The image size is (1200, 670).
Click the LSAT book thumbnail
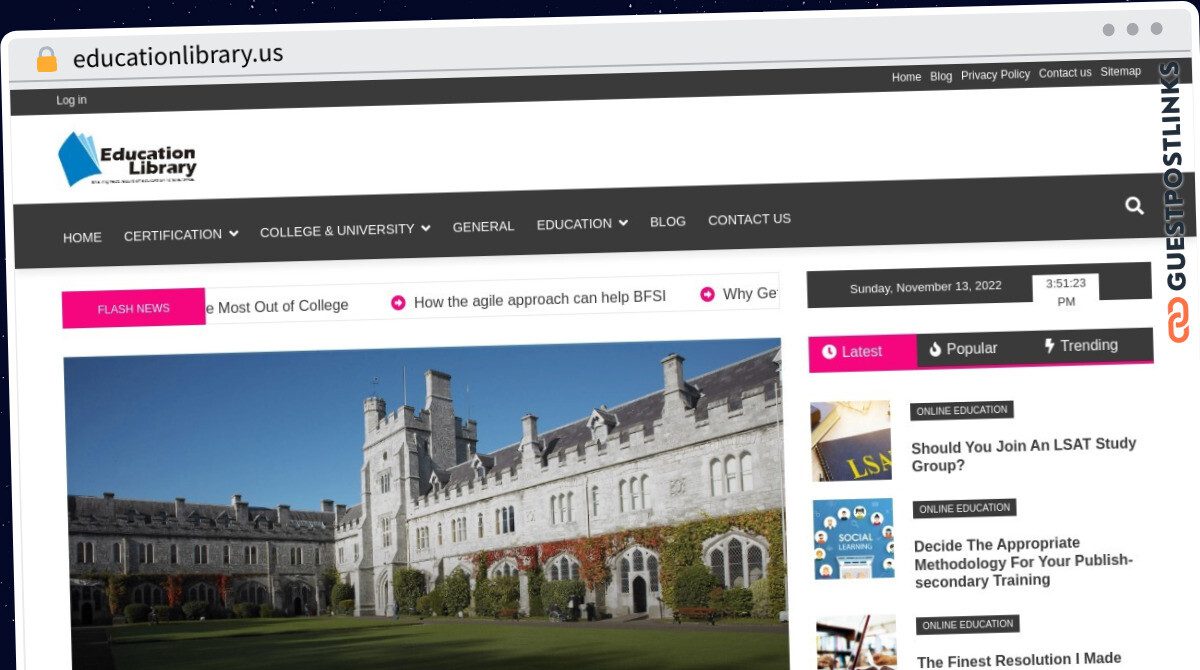pos(851,442)
